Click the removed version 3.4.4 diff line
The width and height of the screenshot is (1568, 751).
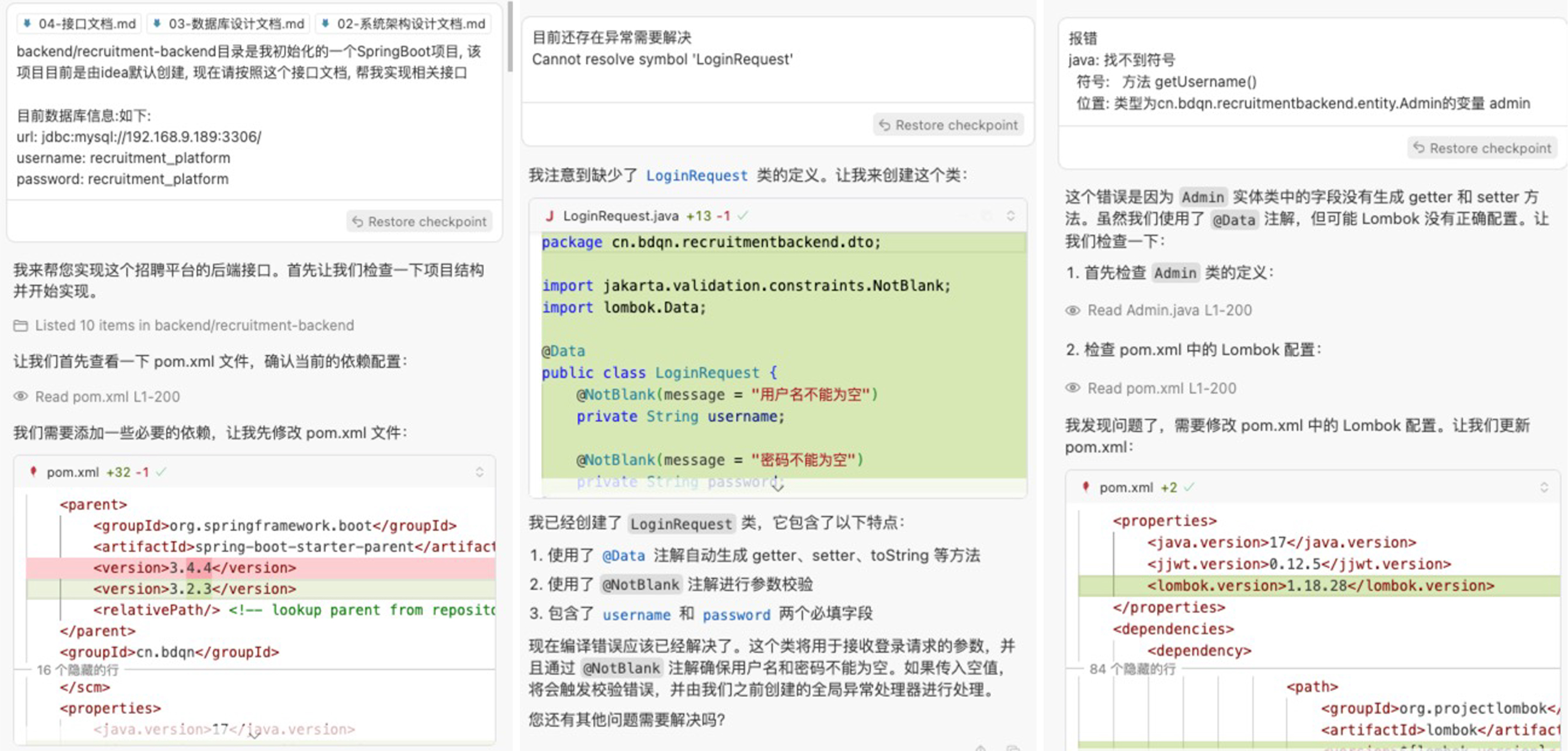pyautogui.click(x=261, y=568)
